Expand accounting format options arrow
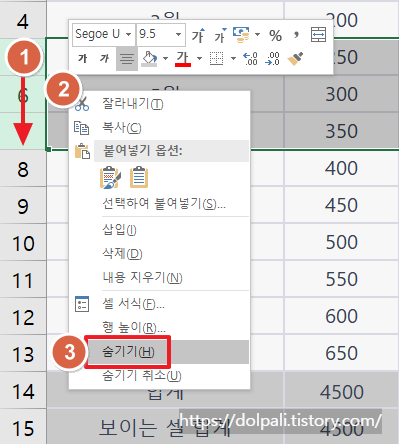This screenshot has height=444, width=399. (257, 35)
